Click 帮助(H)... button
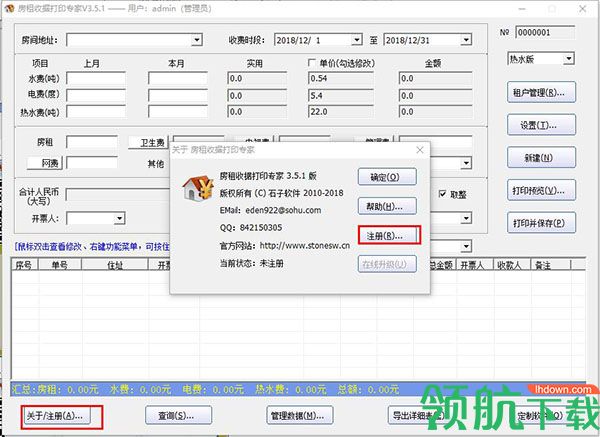 pos(387,206)
